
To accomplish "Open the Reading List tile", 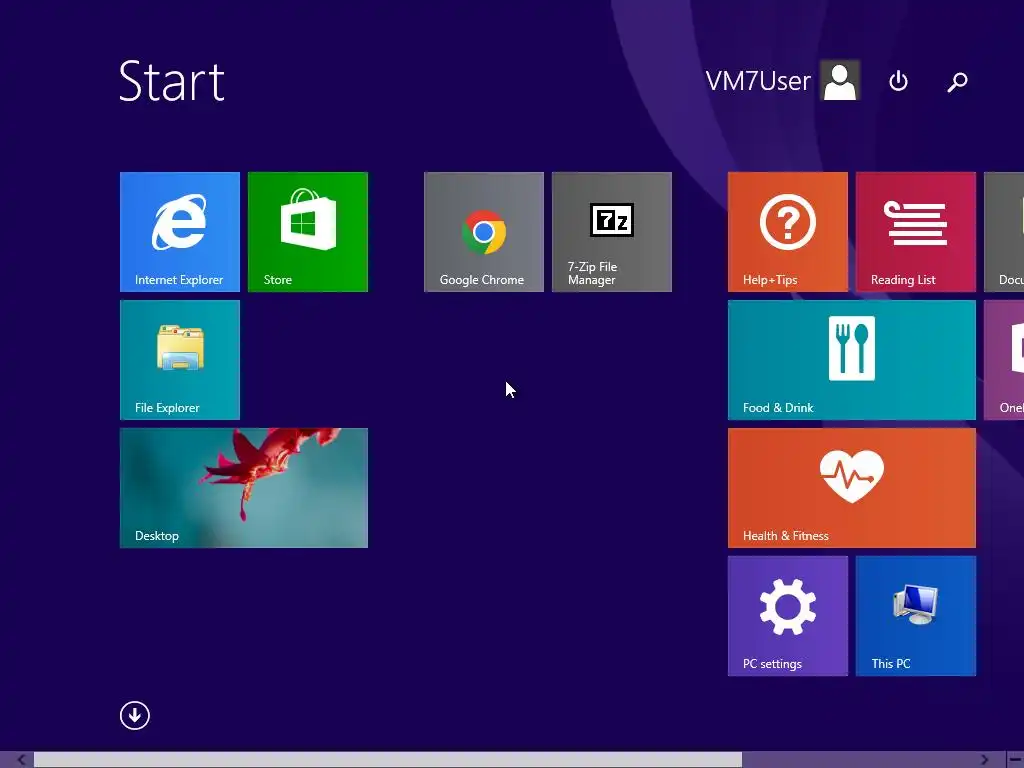I will pyautogui.click(x=916, y=232).
